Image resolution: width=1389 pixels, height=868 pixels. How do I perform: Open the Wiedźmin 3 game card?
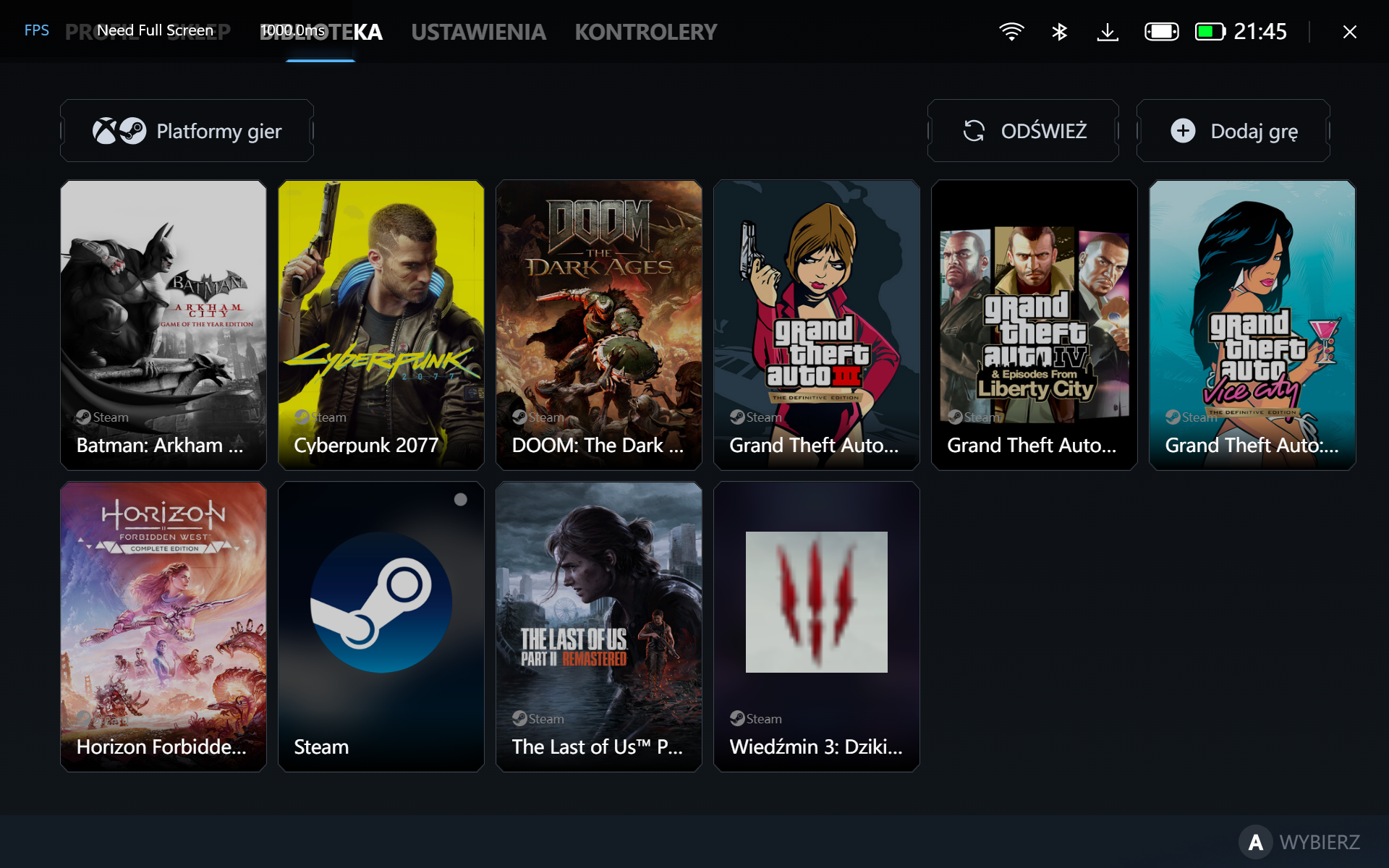pyautogui.click(x=817, y=627)
